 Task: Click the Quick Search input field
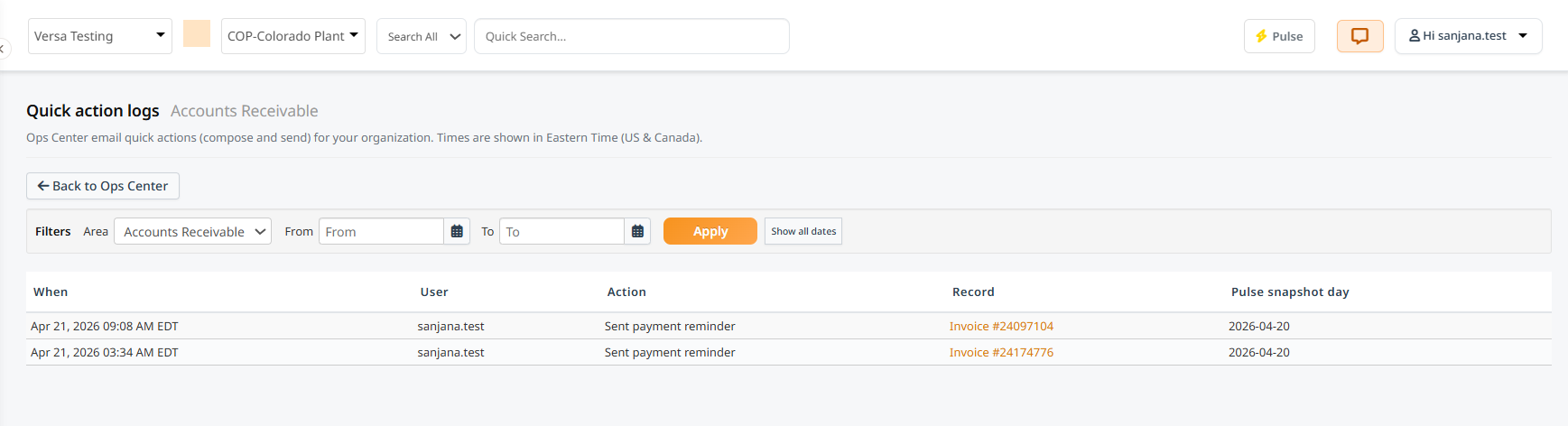click(x=632, y=36)
